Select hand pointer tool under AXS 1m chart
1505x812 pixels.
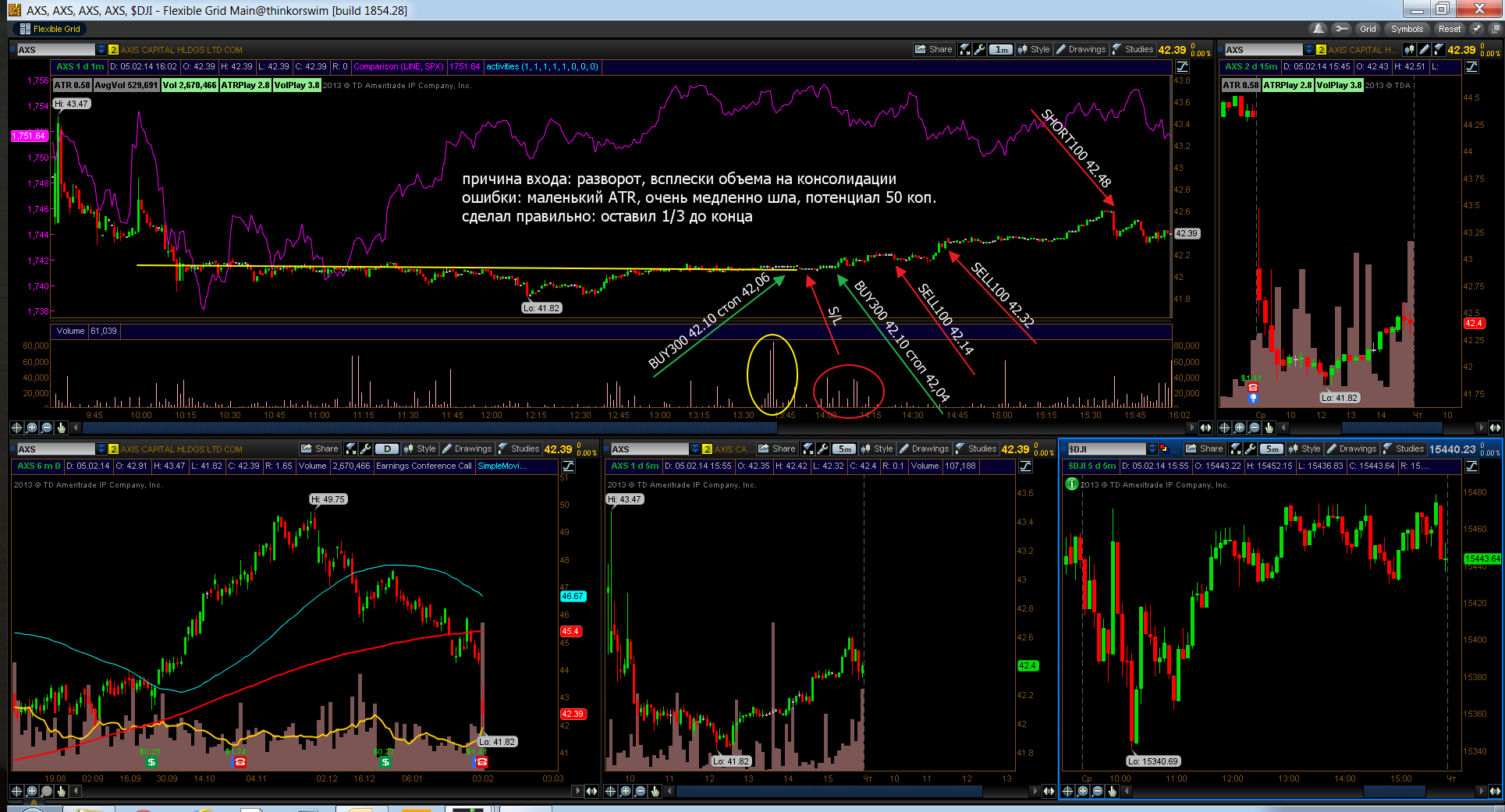click(x=61, y=427)
